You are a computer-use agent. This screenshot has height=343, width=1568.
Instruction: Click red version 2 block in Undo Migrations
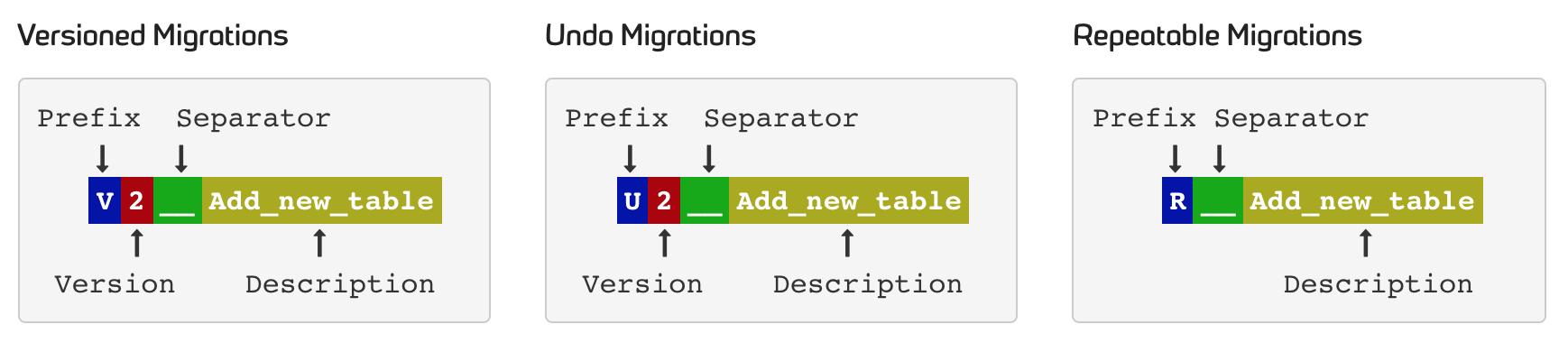tap(664, 200)
